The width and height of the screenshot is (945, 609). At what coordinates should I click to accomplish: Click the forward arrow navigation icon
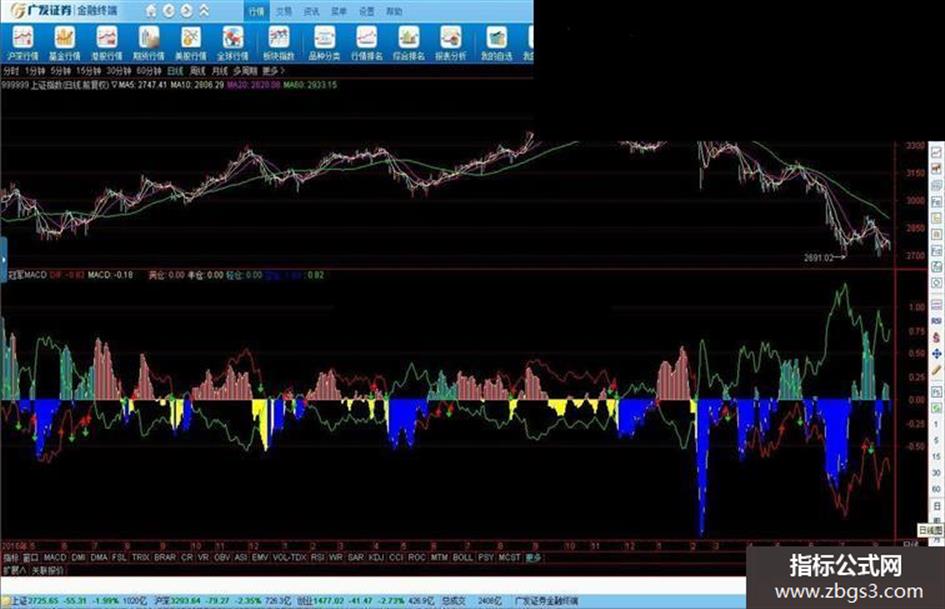coord(187,11)
